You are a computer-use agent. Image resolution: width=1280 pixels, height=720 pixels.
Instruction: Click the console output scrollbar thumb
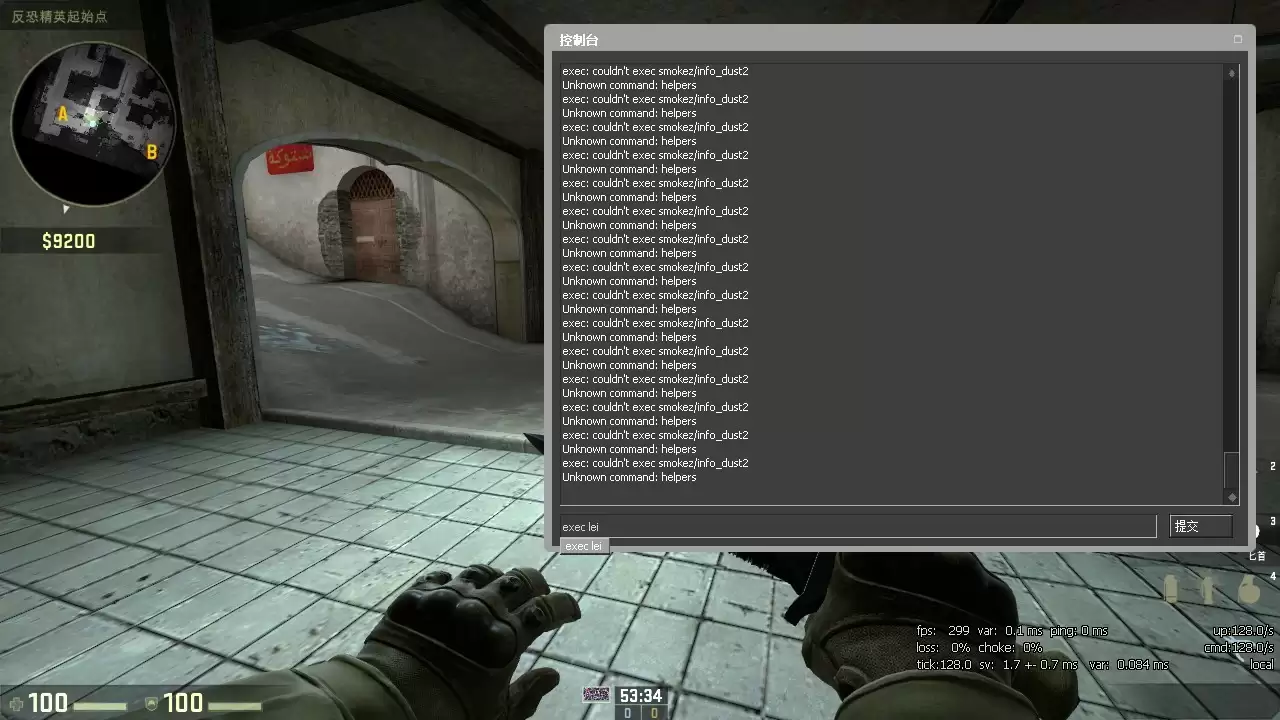1231,470
